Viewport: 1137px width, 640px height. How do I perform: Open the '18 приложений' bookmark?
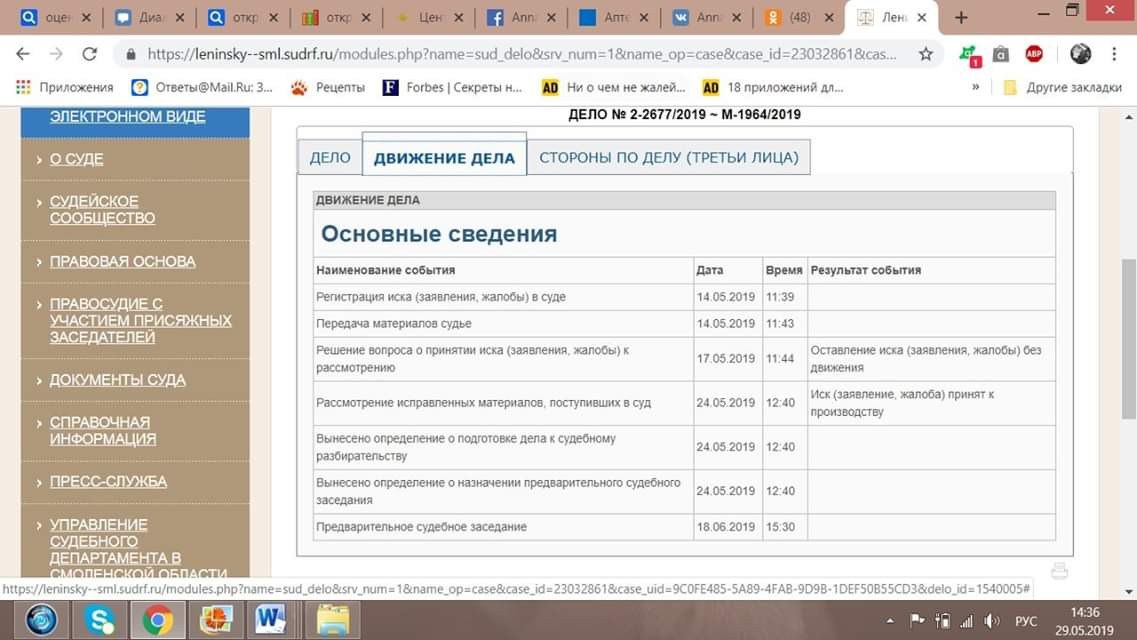(x=773, y=87)
